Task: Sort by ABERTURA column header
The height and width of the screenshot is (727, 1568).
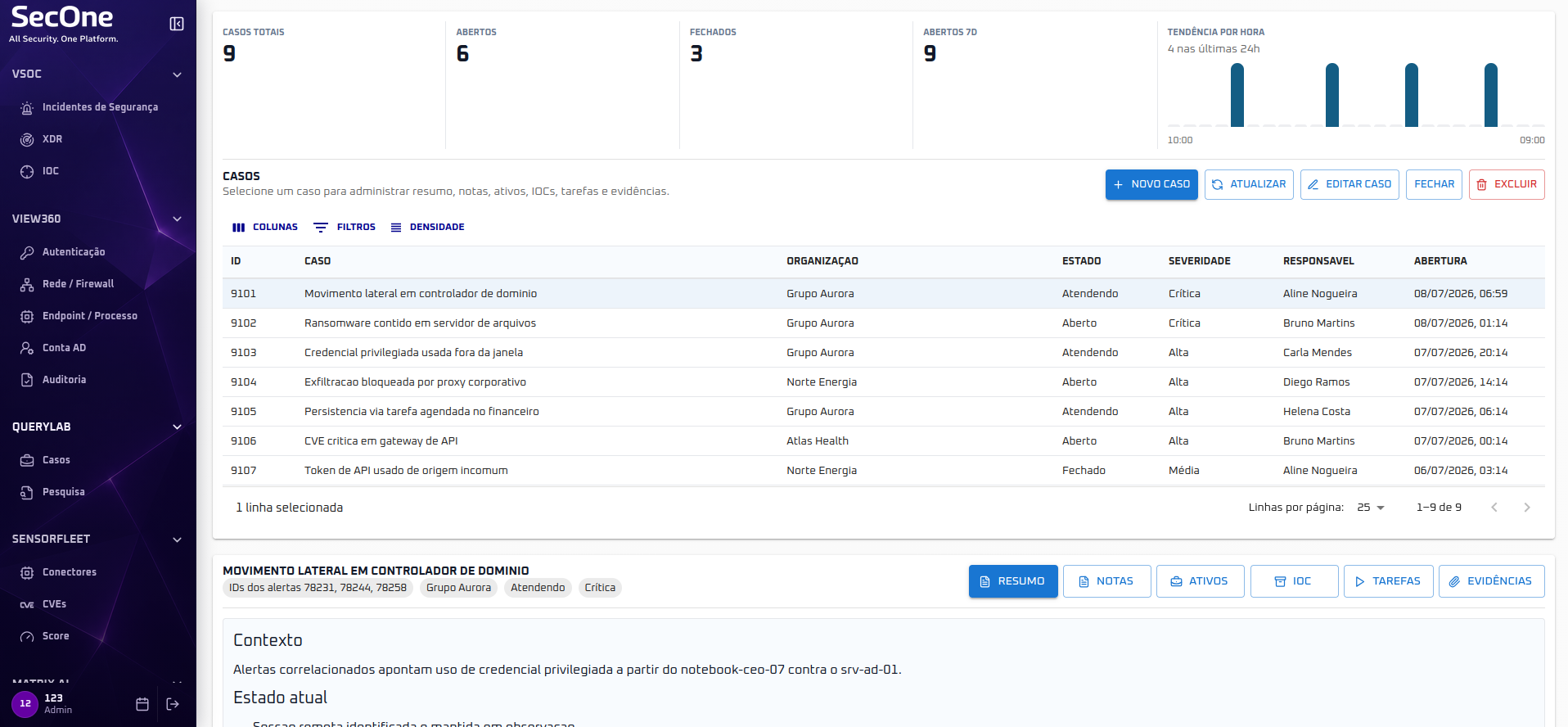Action: click(x=1440, y=261)
